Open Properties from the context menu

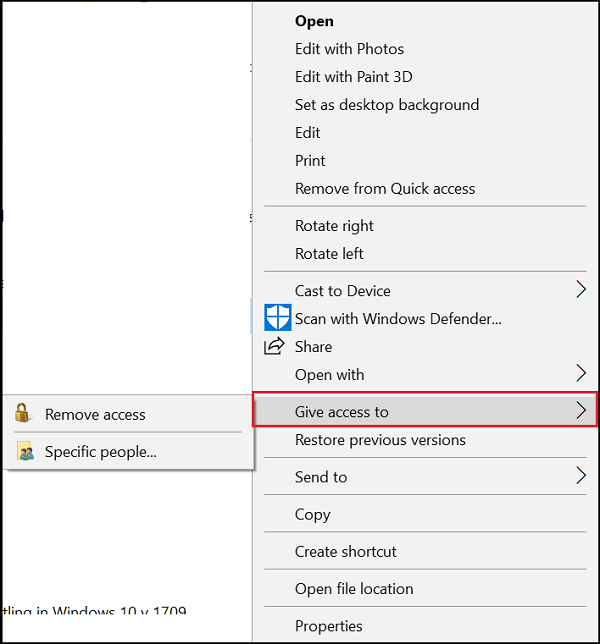click(328, 626)
